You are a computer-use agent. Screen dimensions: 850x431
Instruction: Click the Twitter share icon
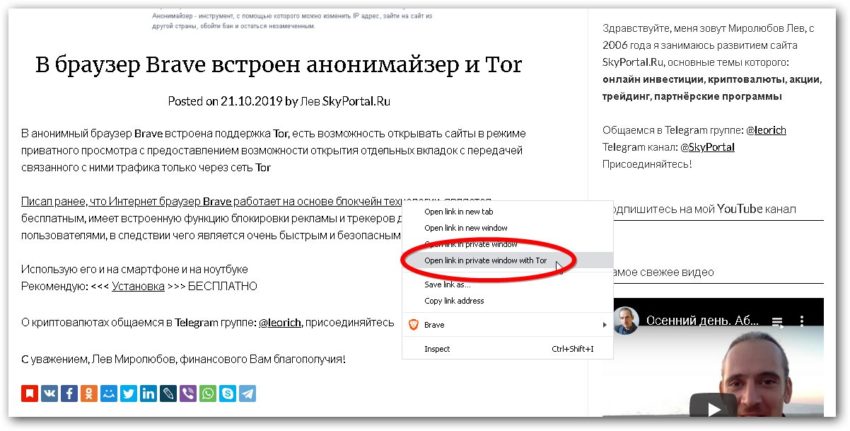pos(128,394)
